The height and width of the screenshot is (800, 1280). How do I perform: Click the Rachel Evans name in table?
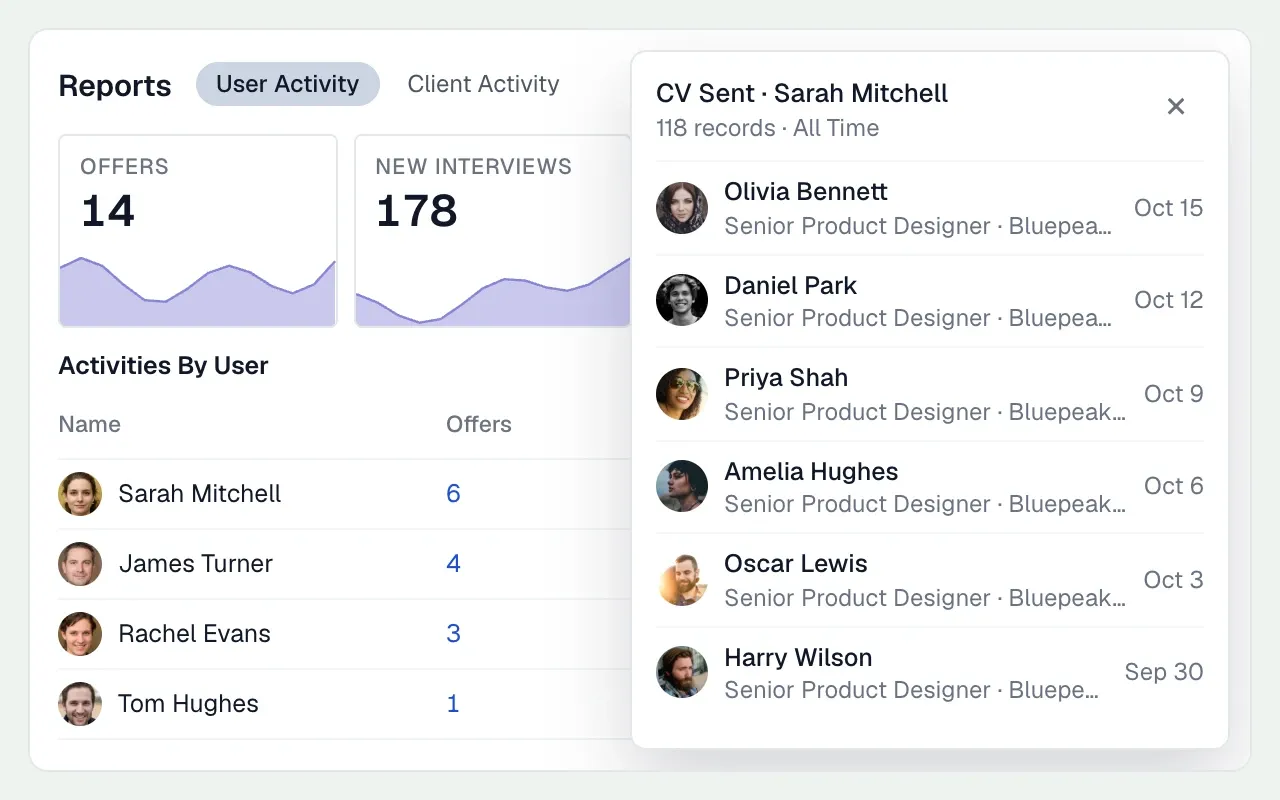point(194,634)
